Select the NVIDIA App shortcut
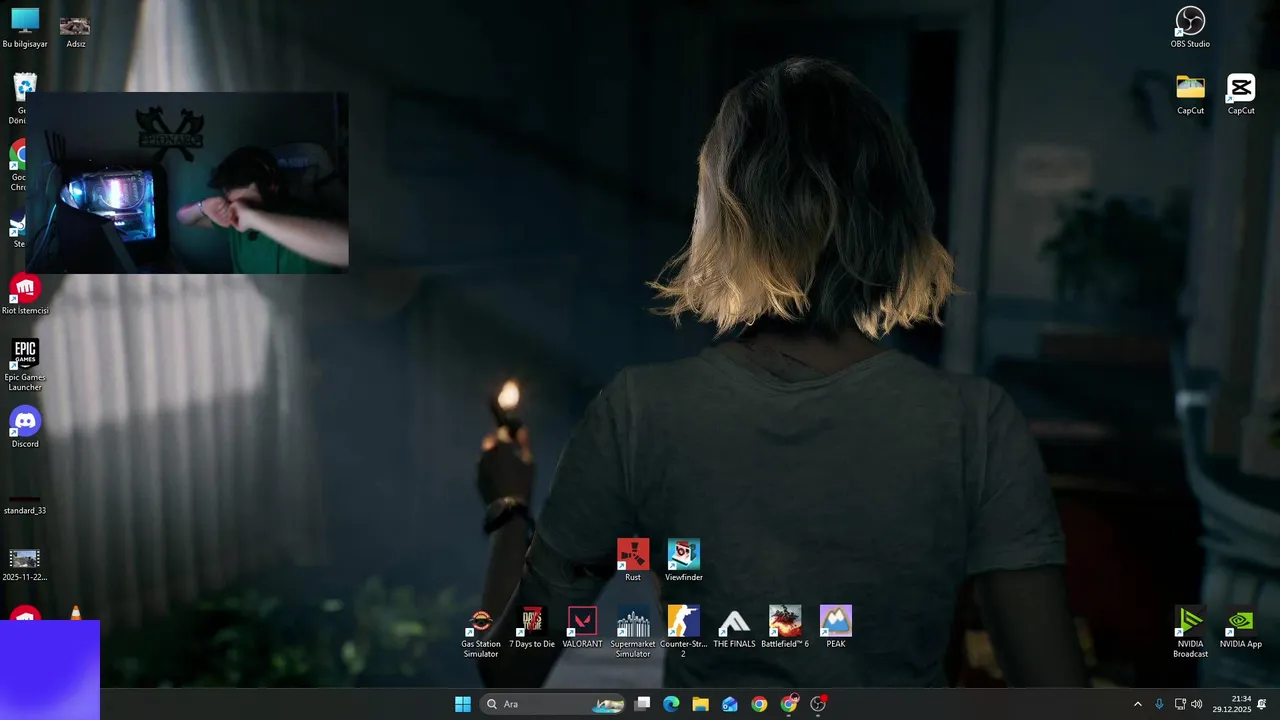Image resolution: width=1280 pixels, height=720 pixels. 1241,627
